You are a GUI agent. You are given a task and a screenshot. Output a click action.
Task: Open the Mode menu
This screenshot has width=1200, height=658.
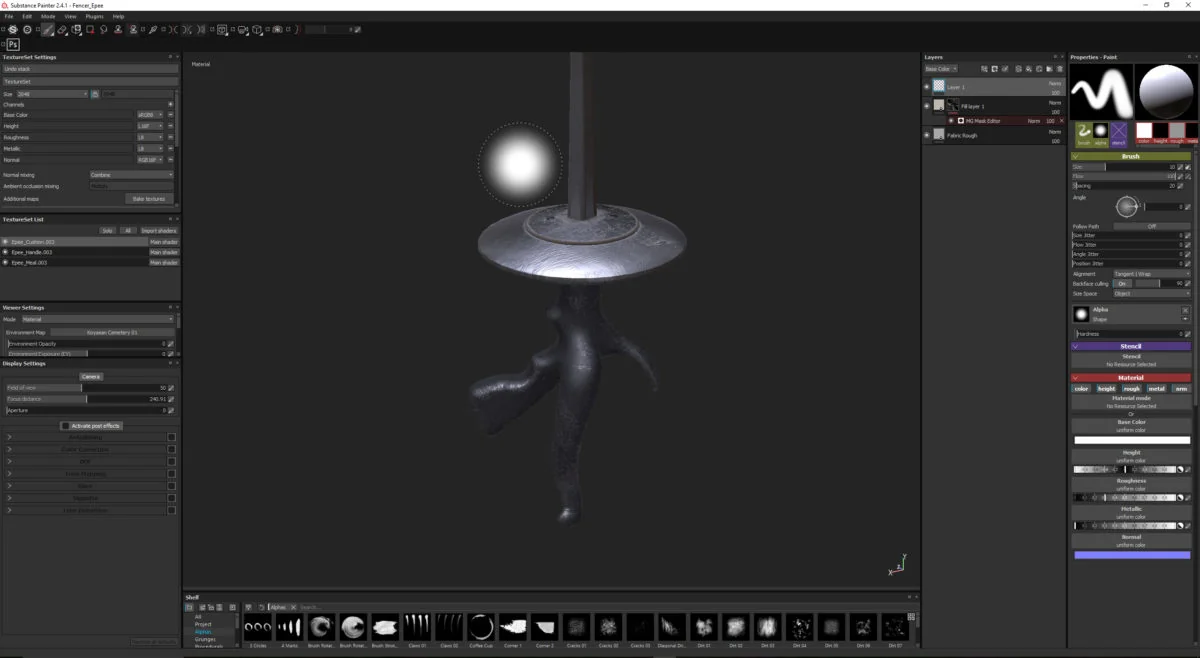[48, 17]
